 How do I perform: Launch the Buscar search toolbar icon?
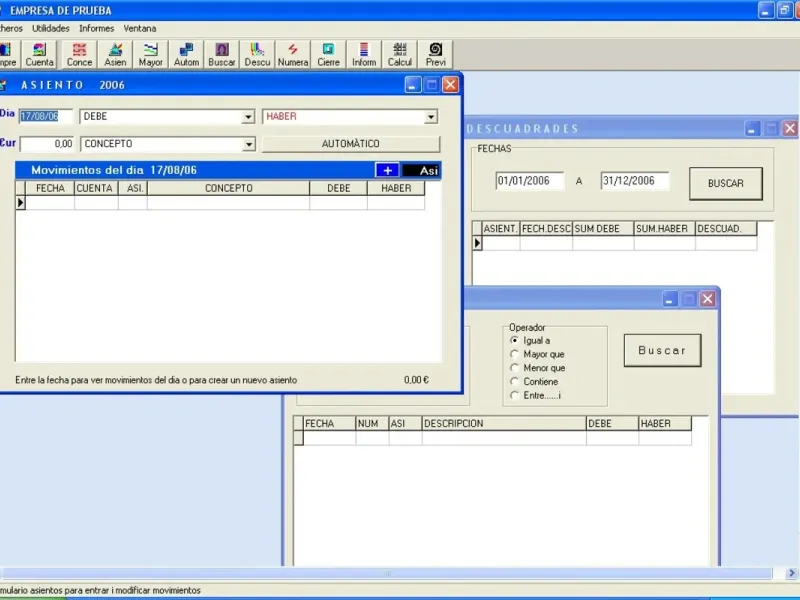222,54
